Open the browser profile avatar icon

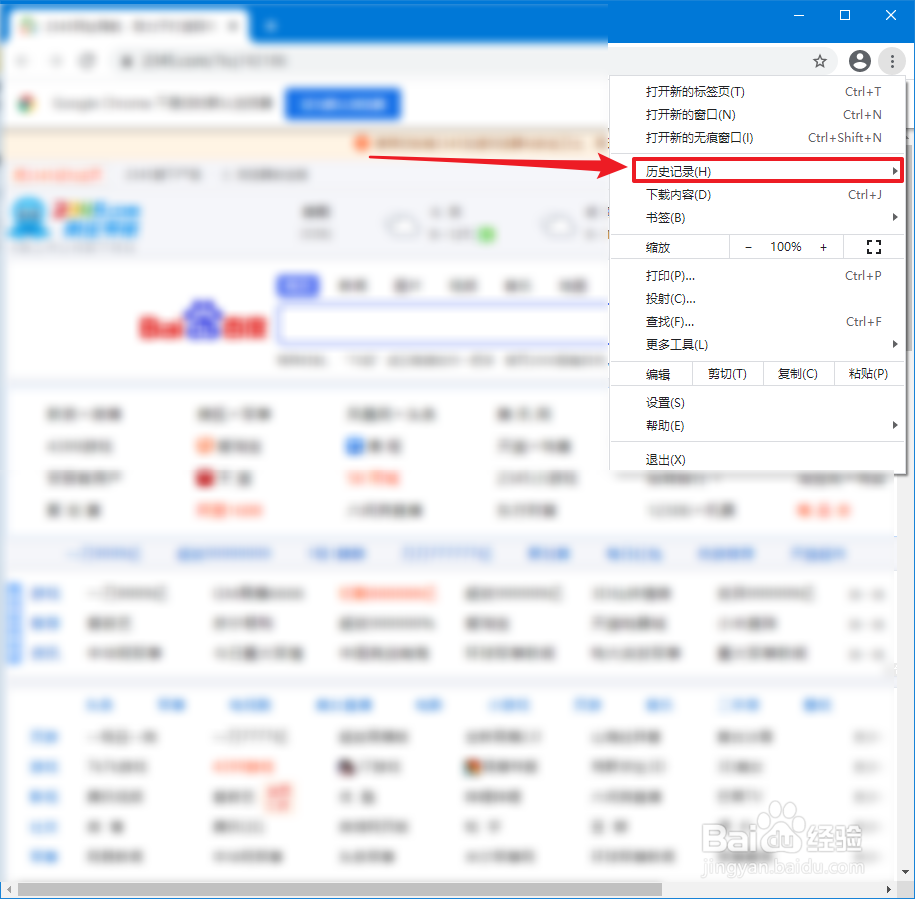[859, 61]
